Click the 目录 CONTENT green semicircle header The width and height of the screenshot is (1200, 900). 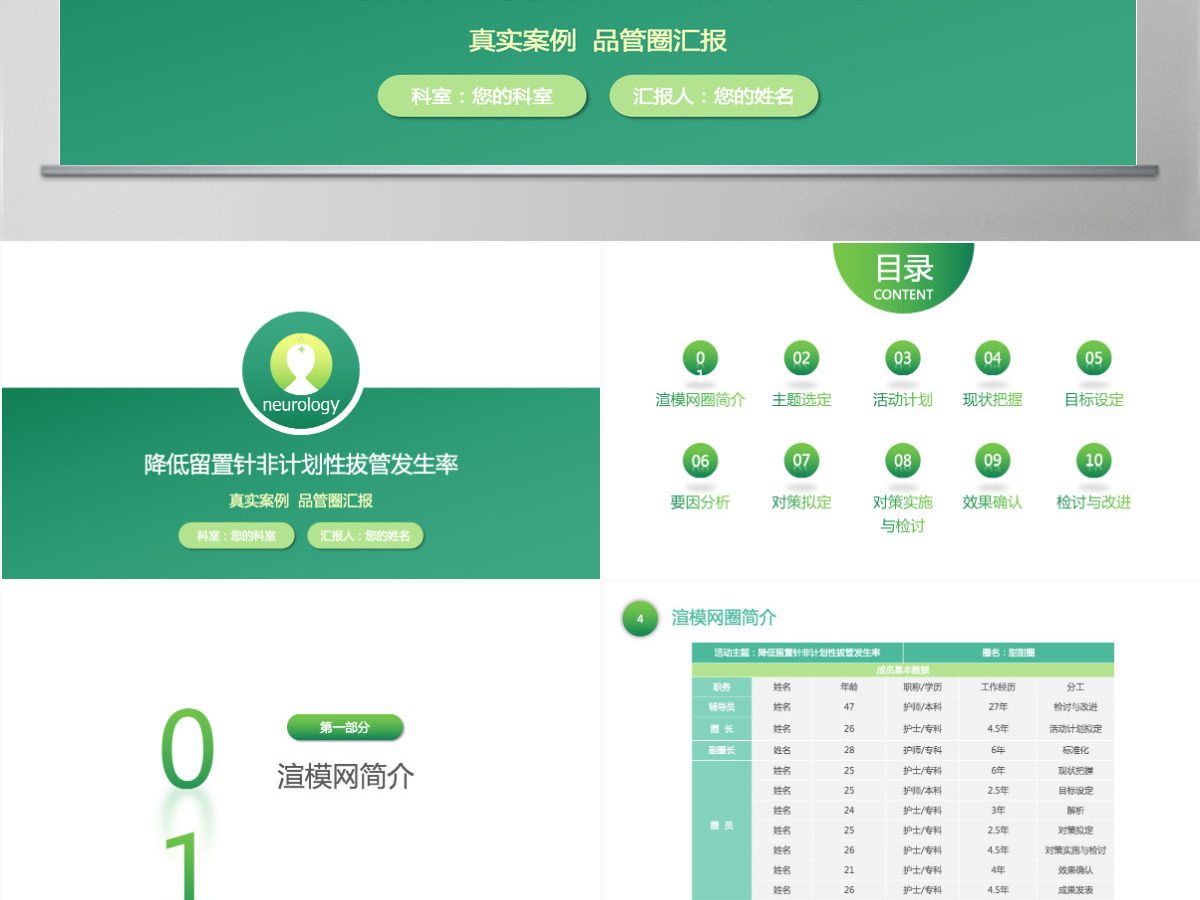coord(903,277)
